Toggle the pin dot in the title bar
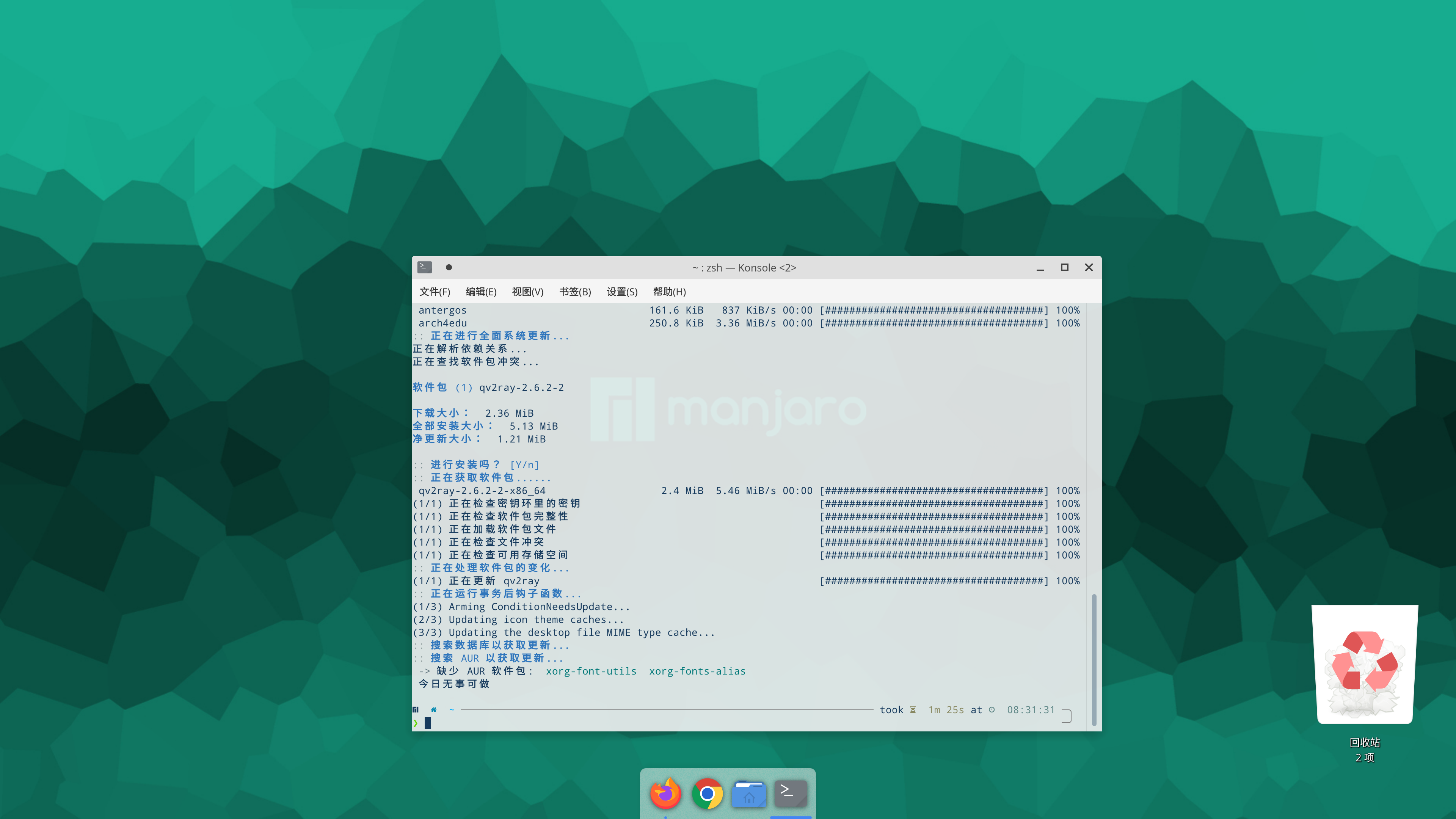 coord(449,267)
